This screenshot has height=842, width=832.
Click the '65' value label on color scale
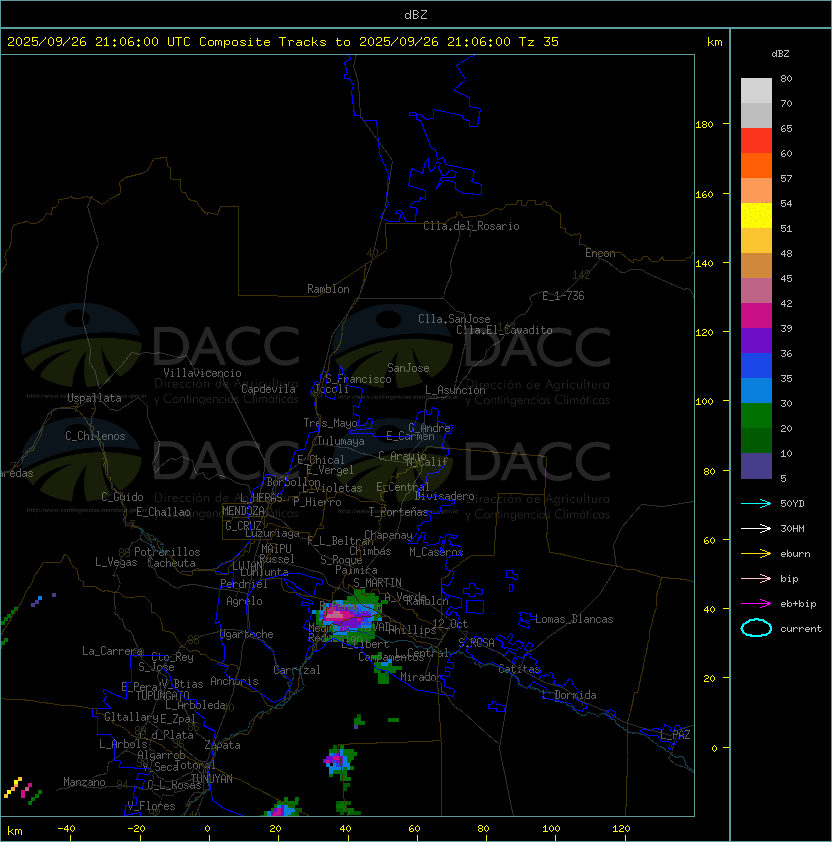(x=786, y=128)
